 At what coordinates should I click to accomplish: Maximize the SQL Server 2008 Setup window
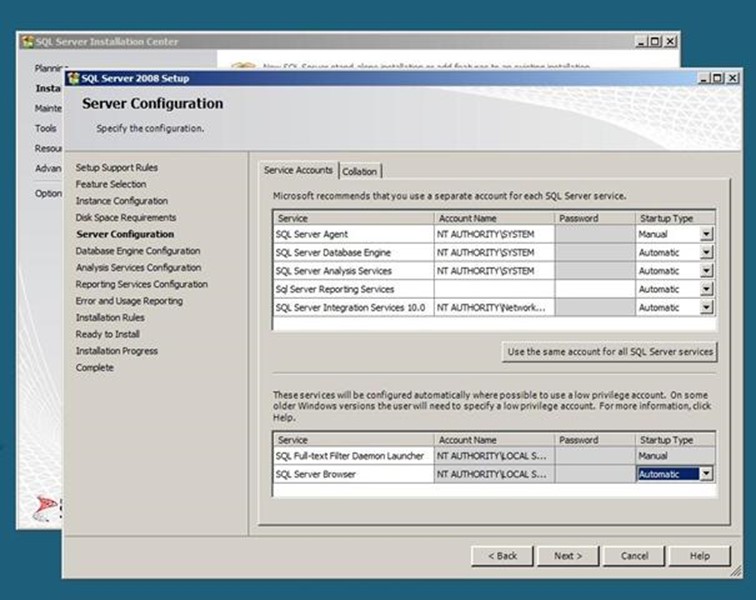click(717, 78)
